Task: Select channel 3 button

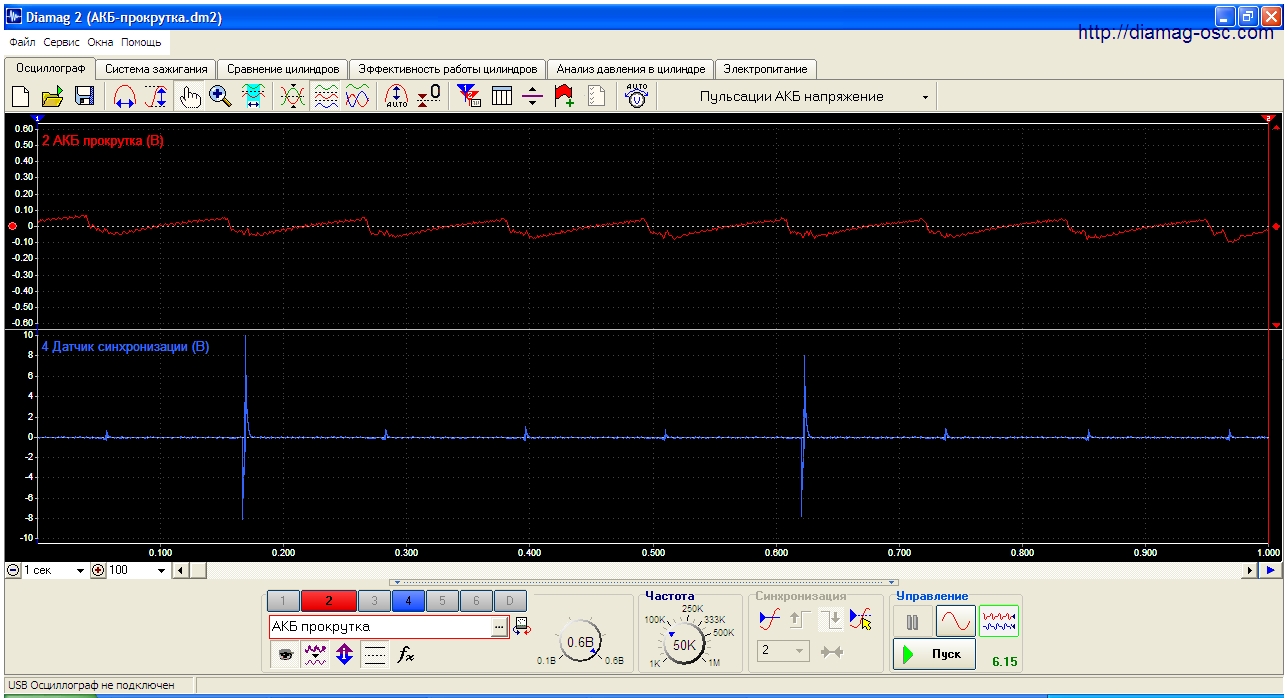Action: [x=375, y=601]
